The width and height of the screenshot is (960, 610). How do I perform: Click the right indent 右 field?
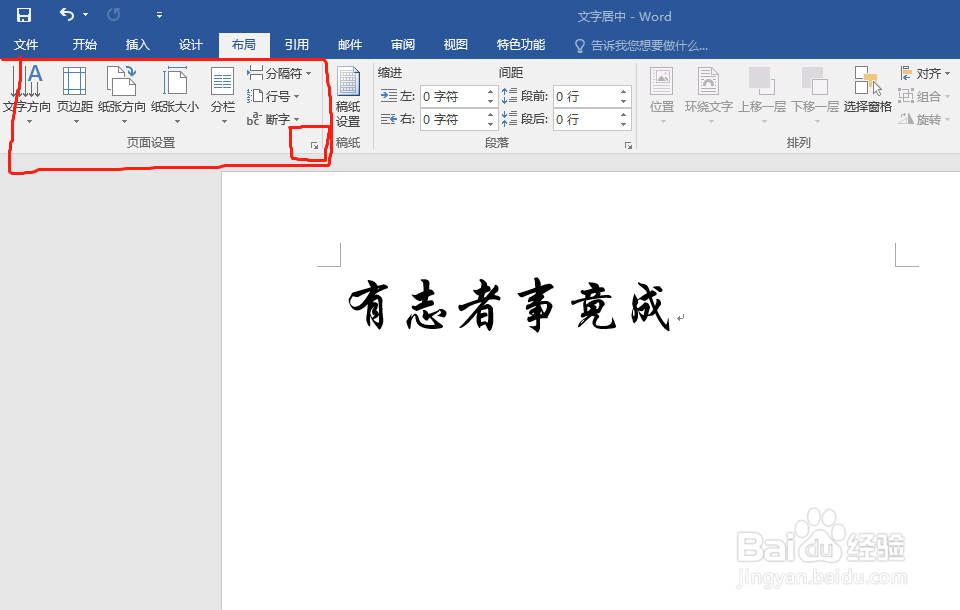click(x=454, y=119)
